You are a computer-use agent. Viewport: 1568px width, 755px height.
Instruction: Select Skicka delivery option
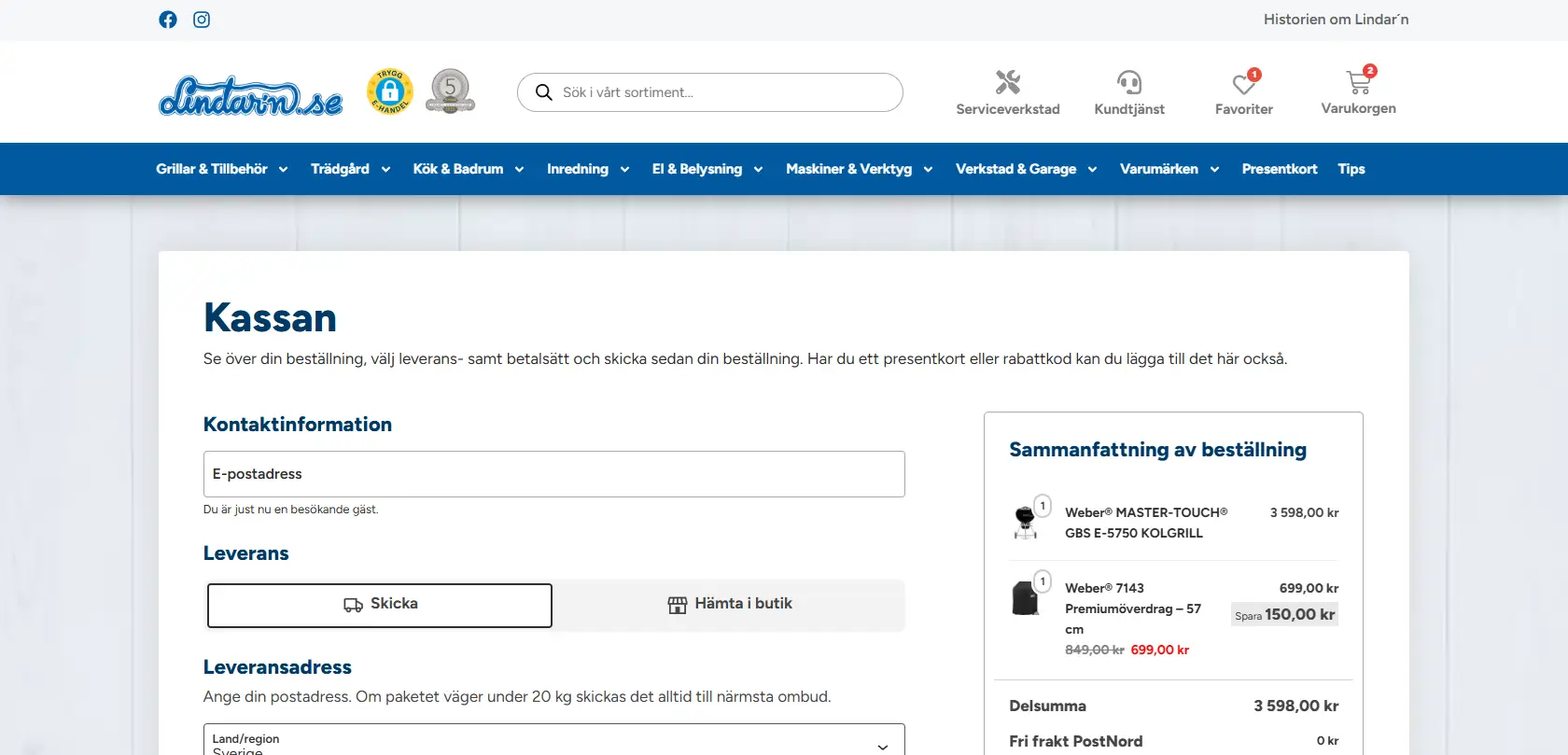pyautogui.click(x=380, y=605)
